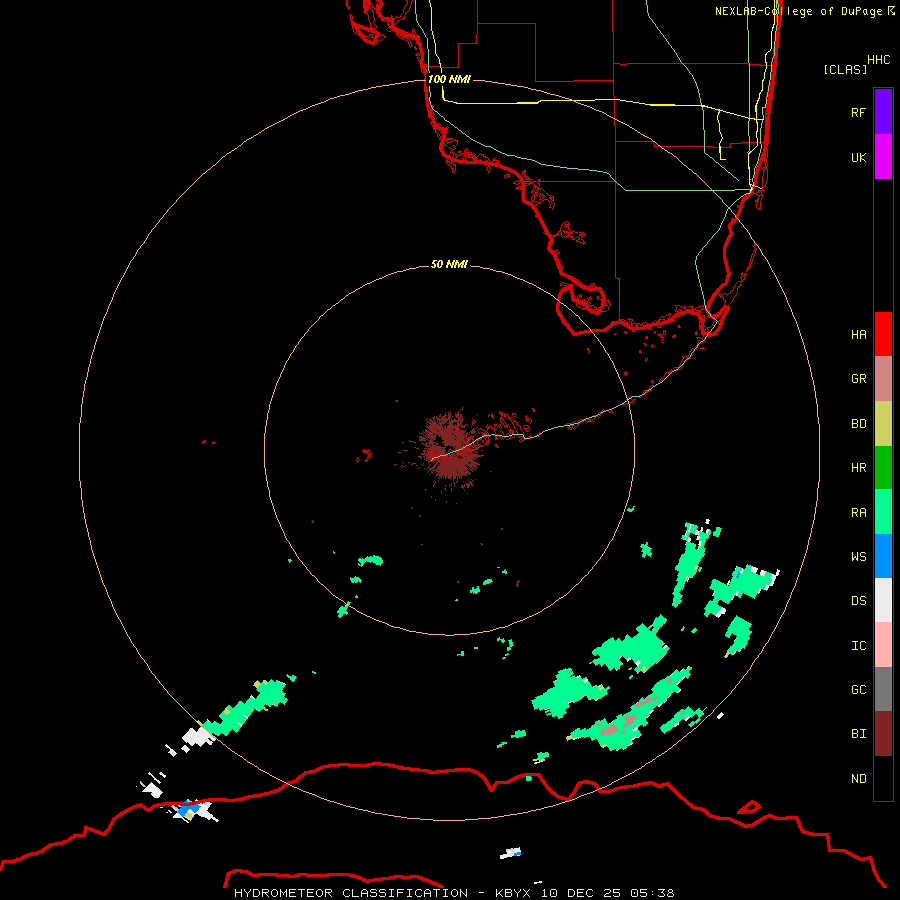Click the HA legend label
The height and width of the screenshot is (900, 900).
pos(858,334)
